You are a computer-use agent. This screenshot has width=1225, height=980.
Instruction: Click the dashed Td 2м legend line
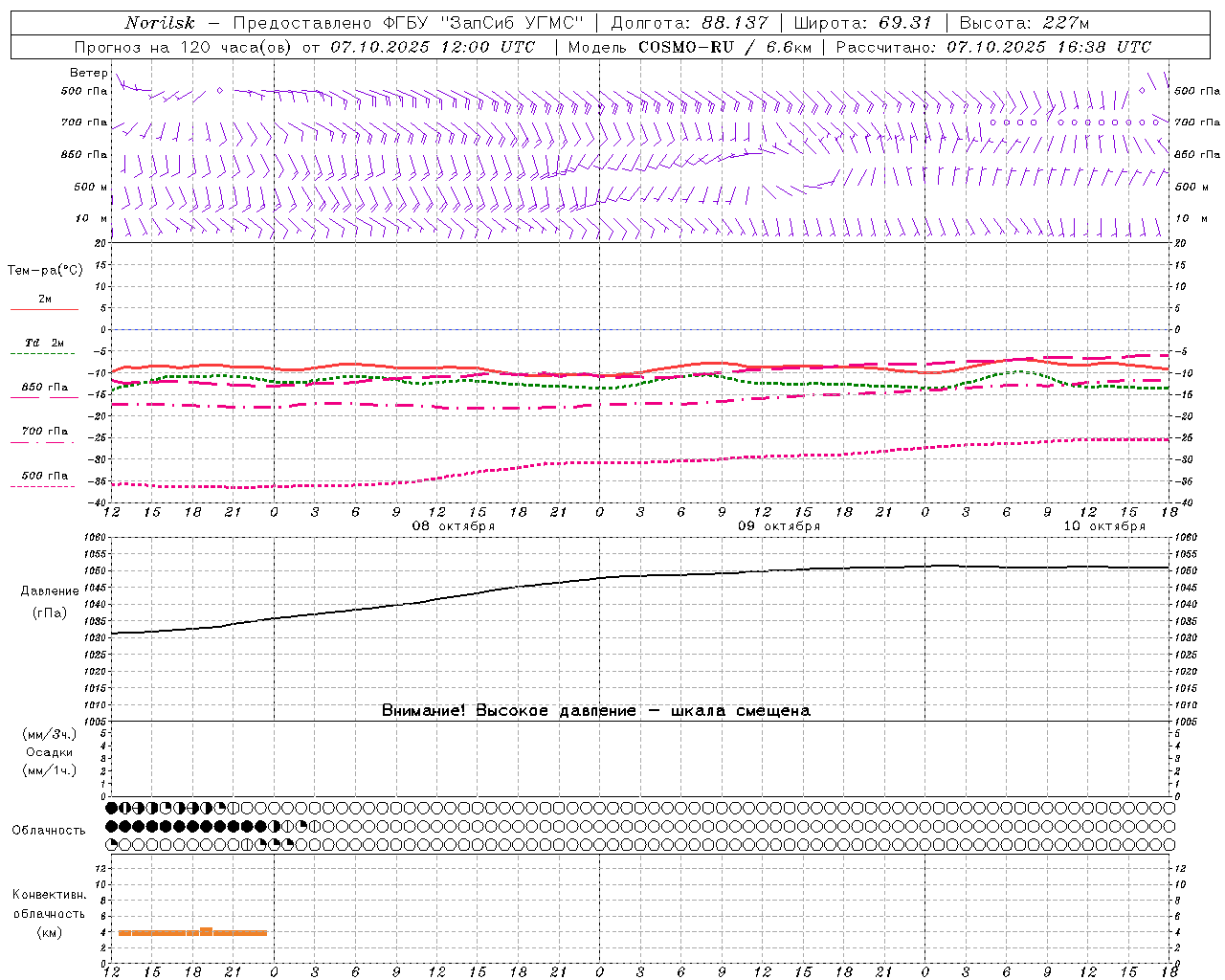[44, 353]
